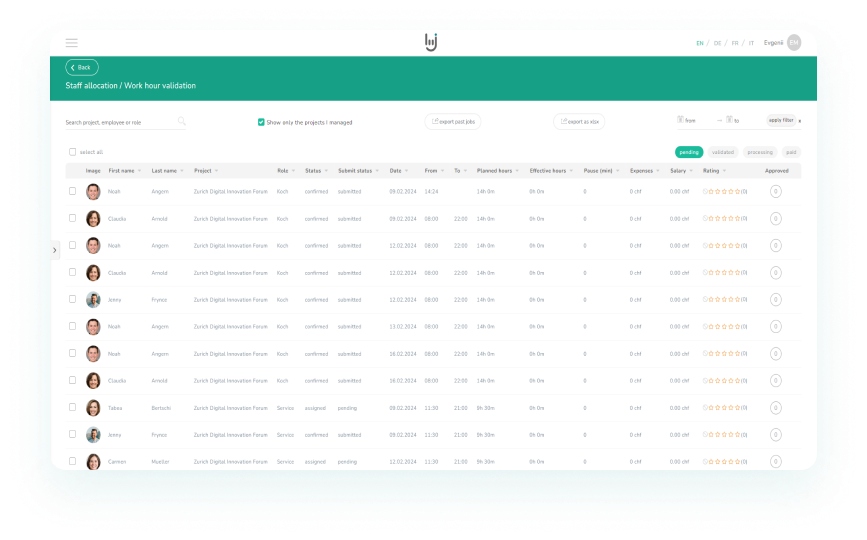This screenshot has width=867, height=540.
Task: Click the Back button
Action: click(x=82, y=67)
